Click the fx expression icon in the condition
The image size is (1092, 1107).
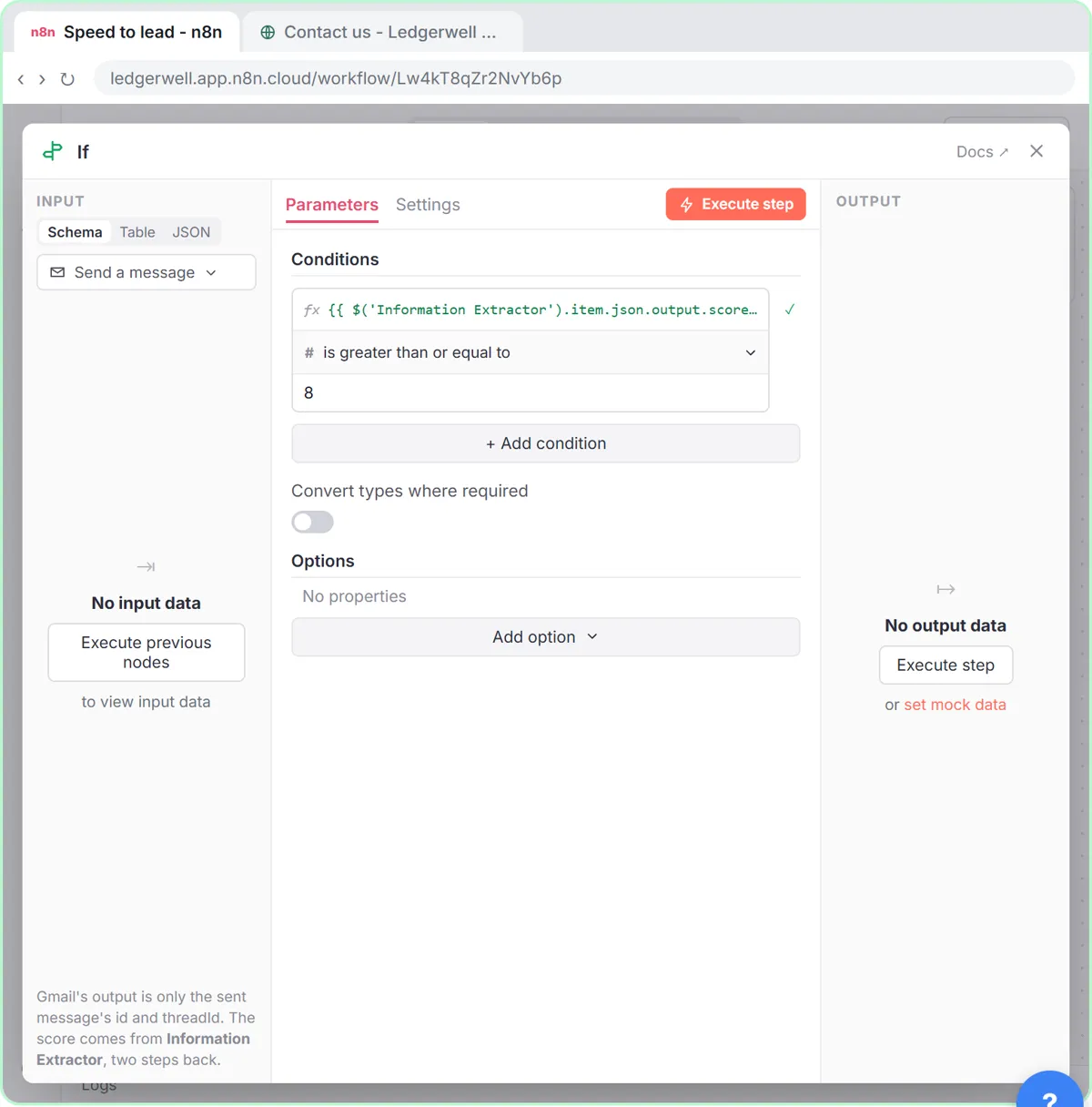[311, 310]
